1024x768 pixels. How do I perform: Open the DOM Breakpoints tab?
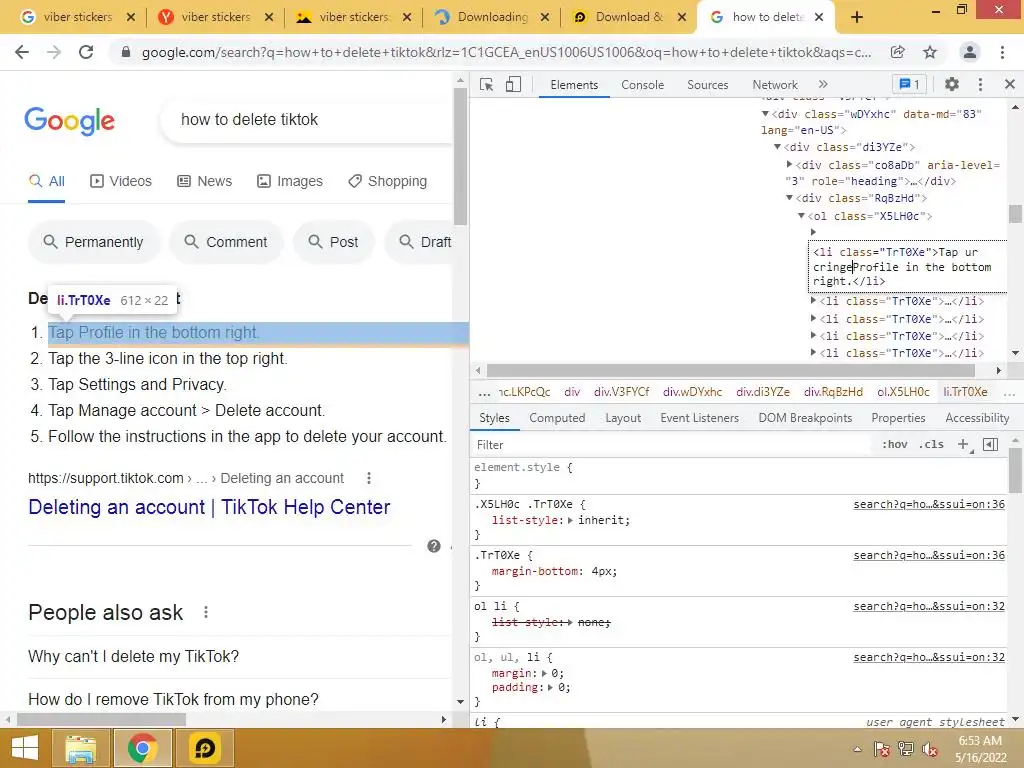(x=805, y=418)
